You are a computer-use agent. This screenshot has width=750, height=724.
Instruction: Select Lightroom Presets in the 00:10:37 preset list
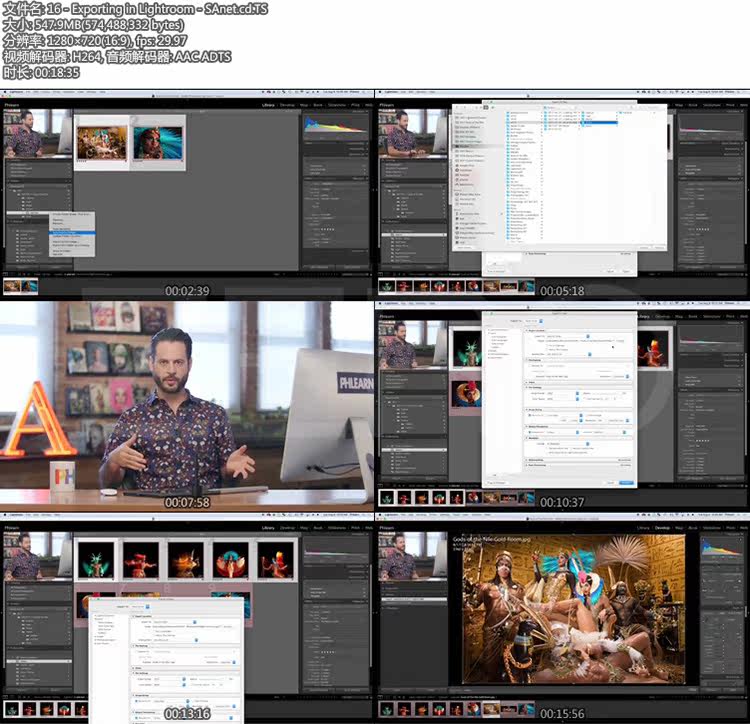(498, 329)
